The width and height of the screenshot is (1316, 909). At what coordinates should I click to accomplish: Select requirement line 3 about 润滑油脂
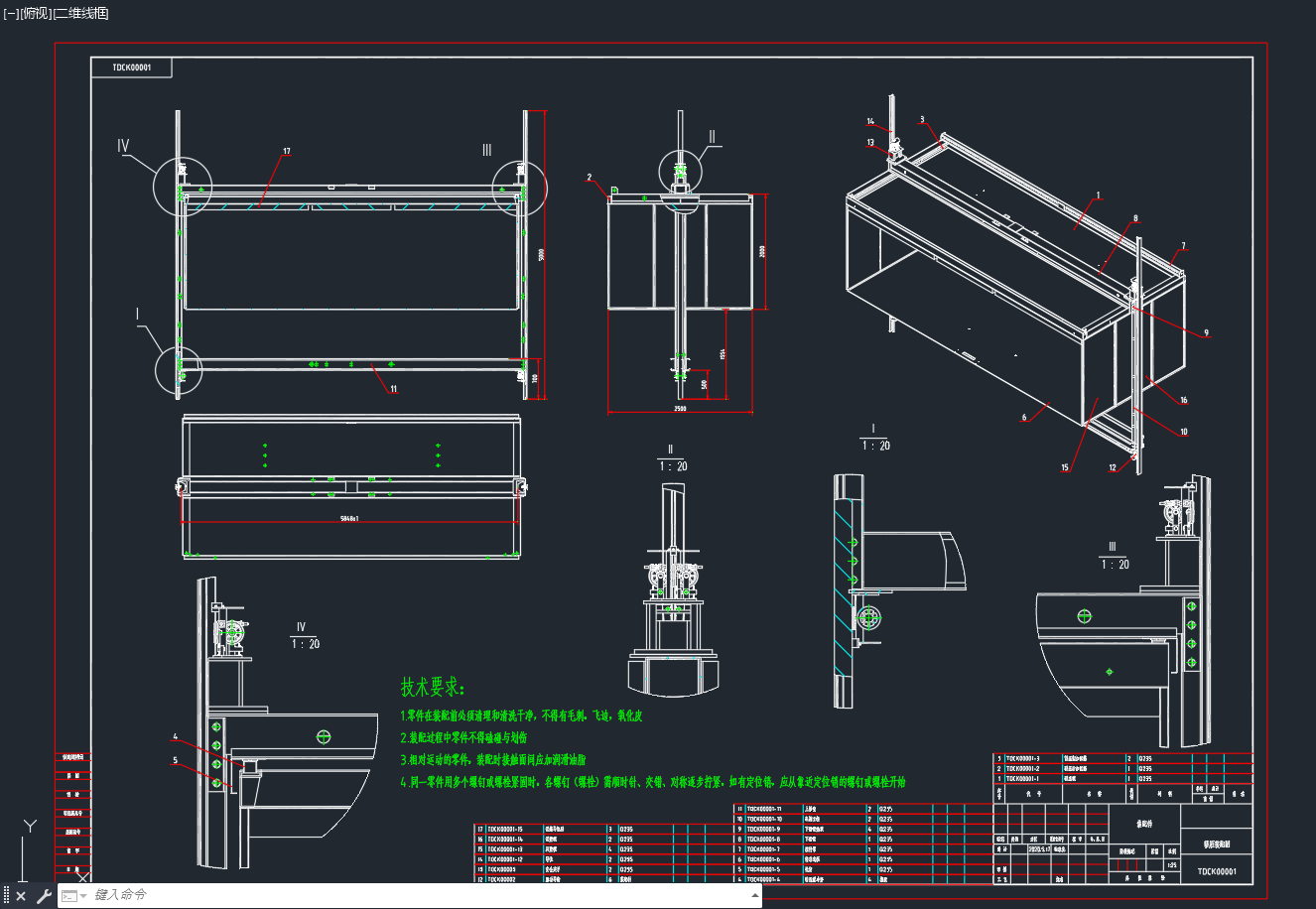tap(493, 760)
